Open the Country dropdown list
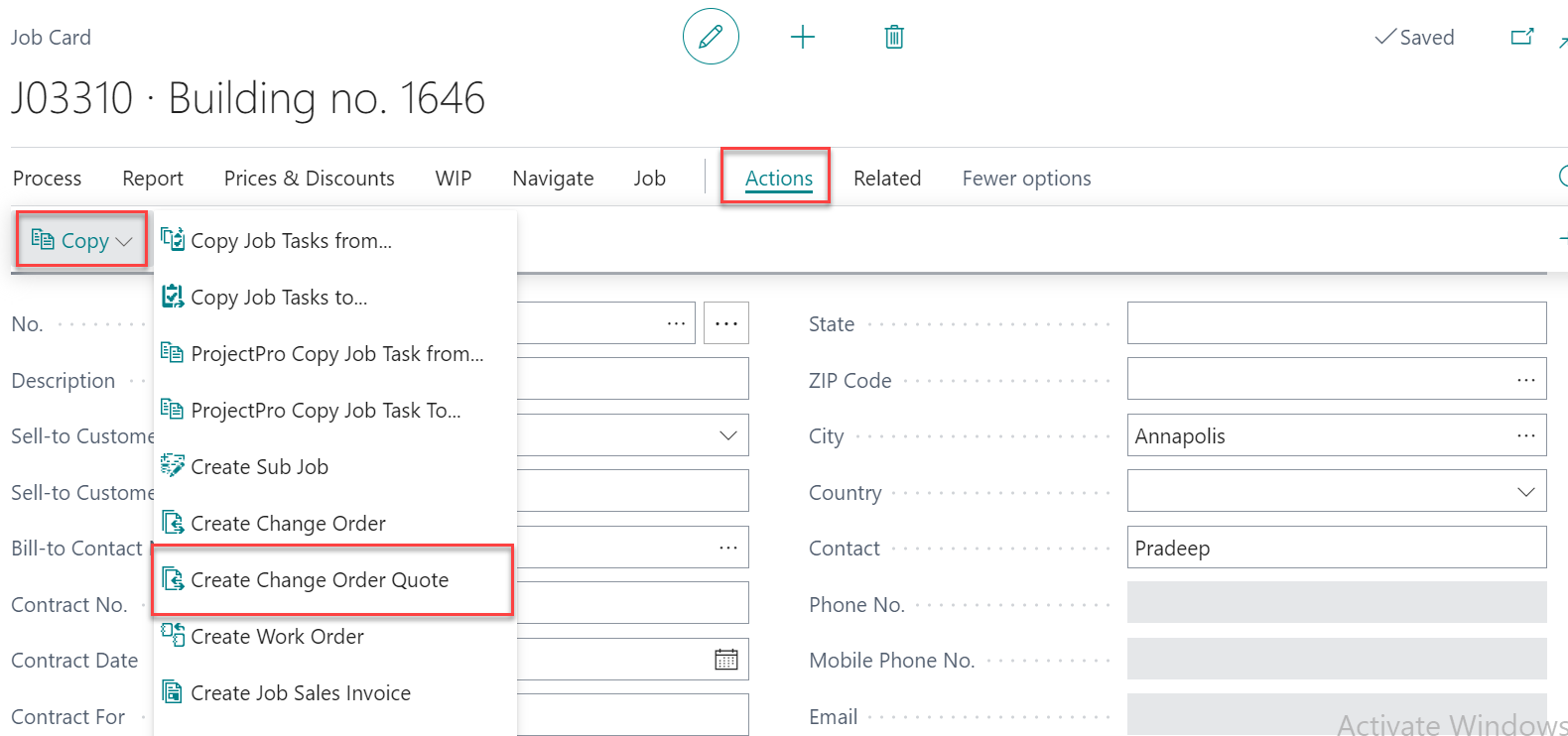 coord(1525,492)
